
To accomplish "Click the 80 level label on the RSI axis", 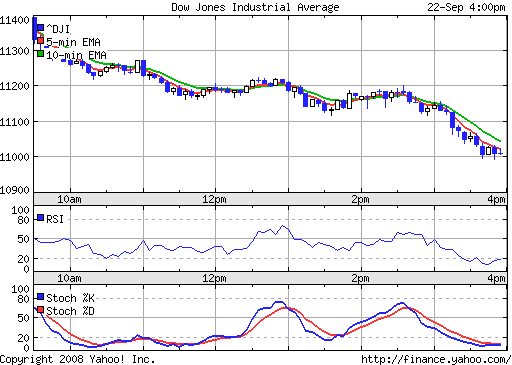I will tap(23, 220).
